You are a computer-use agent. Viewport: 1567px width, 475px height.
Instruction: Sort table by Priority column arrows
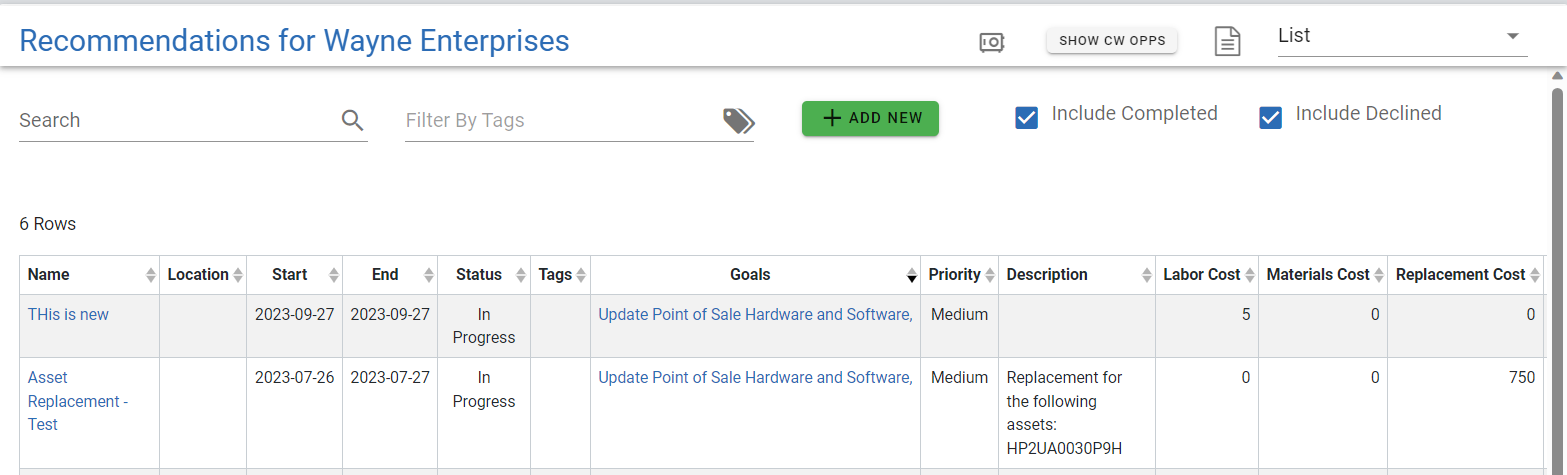(990, 275)
